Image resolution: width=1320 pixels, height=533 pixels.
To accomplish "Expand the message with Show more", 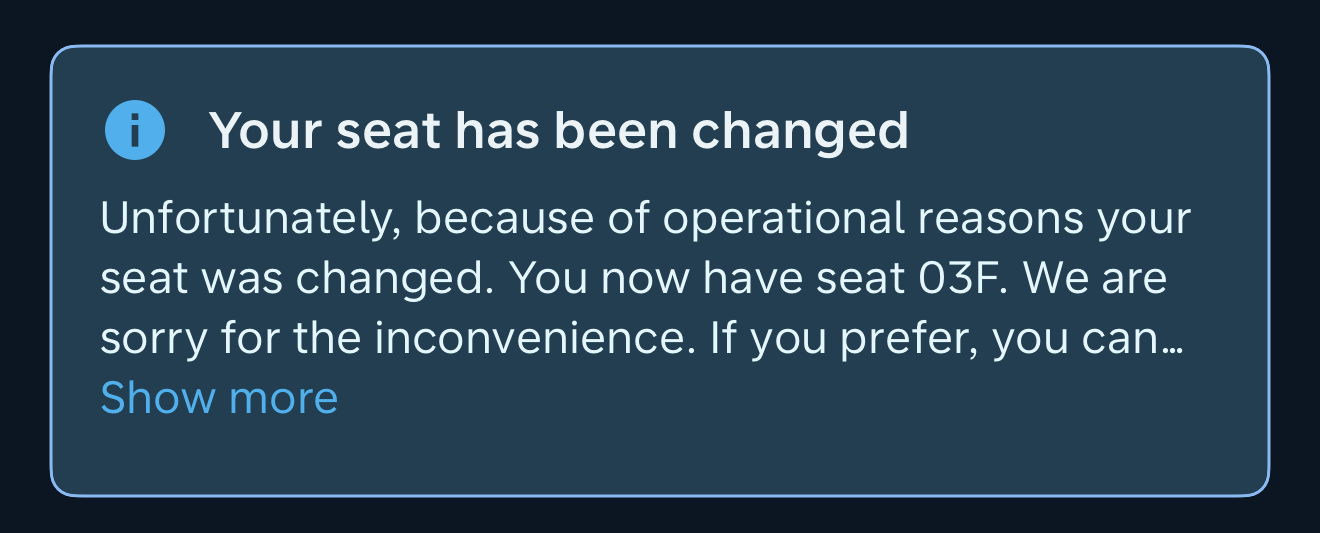I will 219,398.
